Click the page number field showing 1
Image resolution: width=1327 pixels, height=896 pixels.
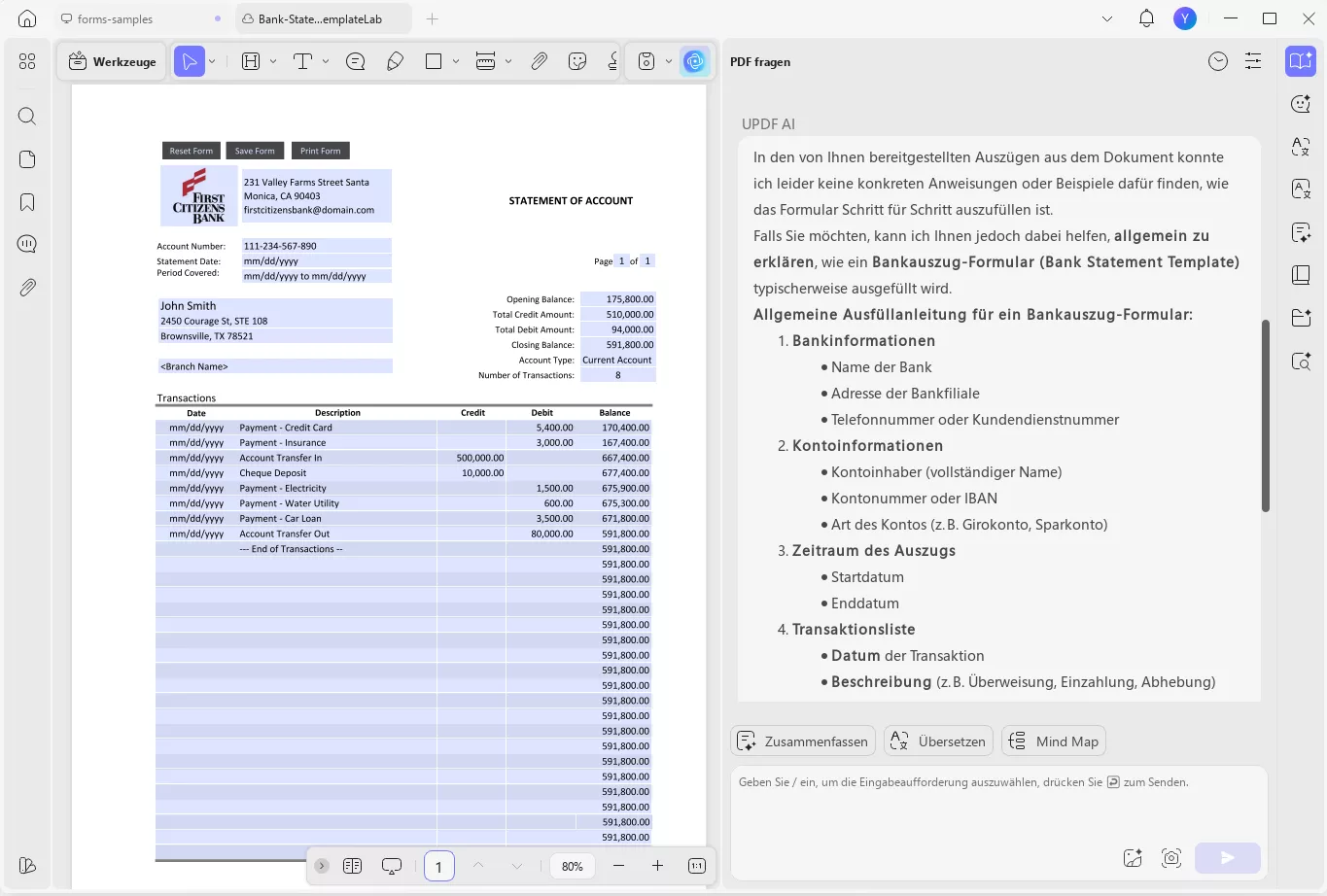point(438,866)
